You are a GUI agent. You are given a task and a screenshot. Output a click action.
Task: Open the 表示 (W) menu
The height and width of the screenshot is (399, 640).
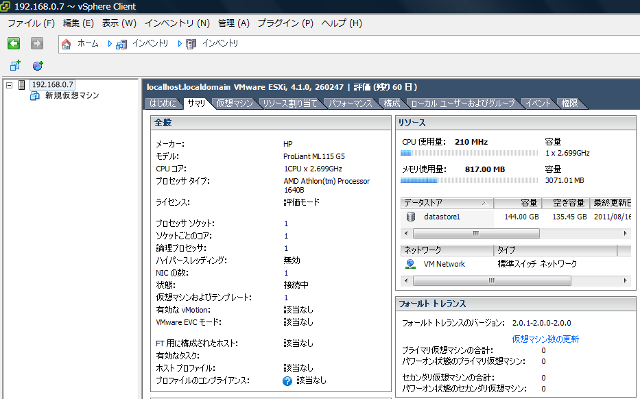[x=119, y=23]
